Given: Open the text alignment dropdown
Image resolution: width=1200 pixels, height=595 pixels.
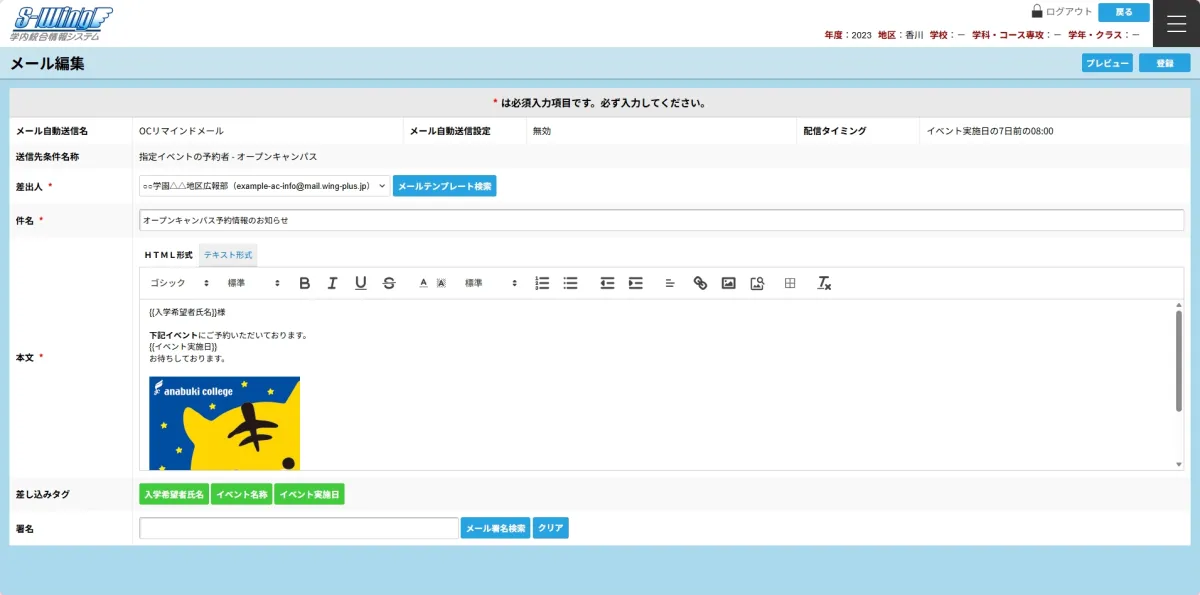Looking at the screenshot, I should coord(670,283).
